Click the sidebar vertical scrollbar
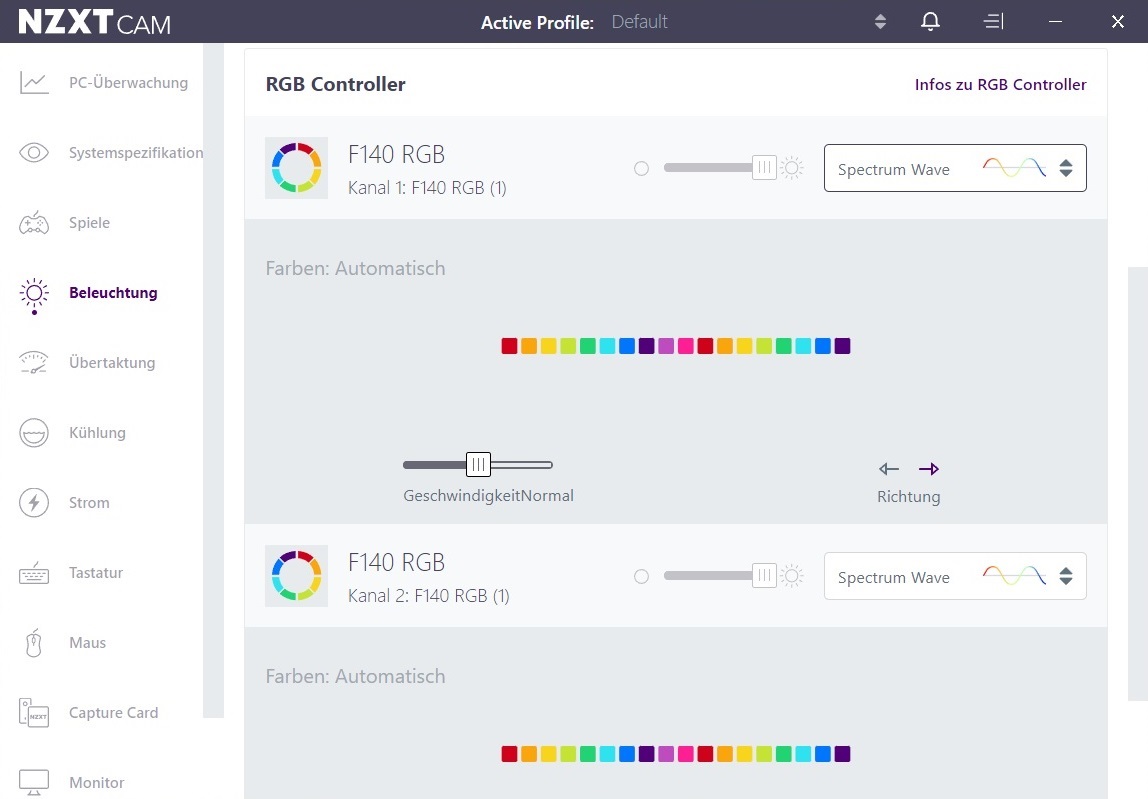The image size is (1148, 799). [213, 380]
